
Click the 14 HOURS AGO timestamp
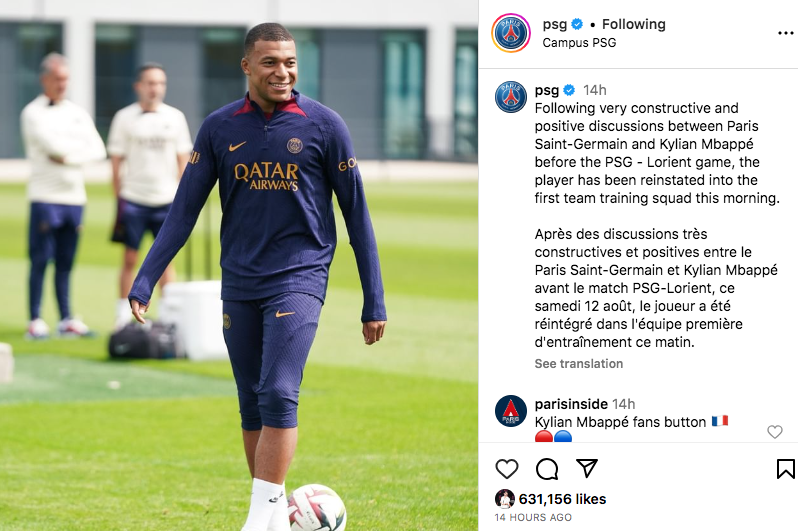(x=533, y=517)
